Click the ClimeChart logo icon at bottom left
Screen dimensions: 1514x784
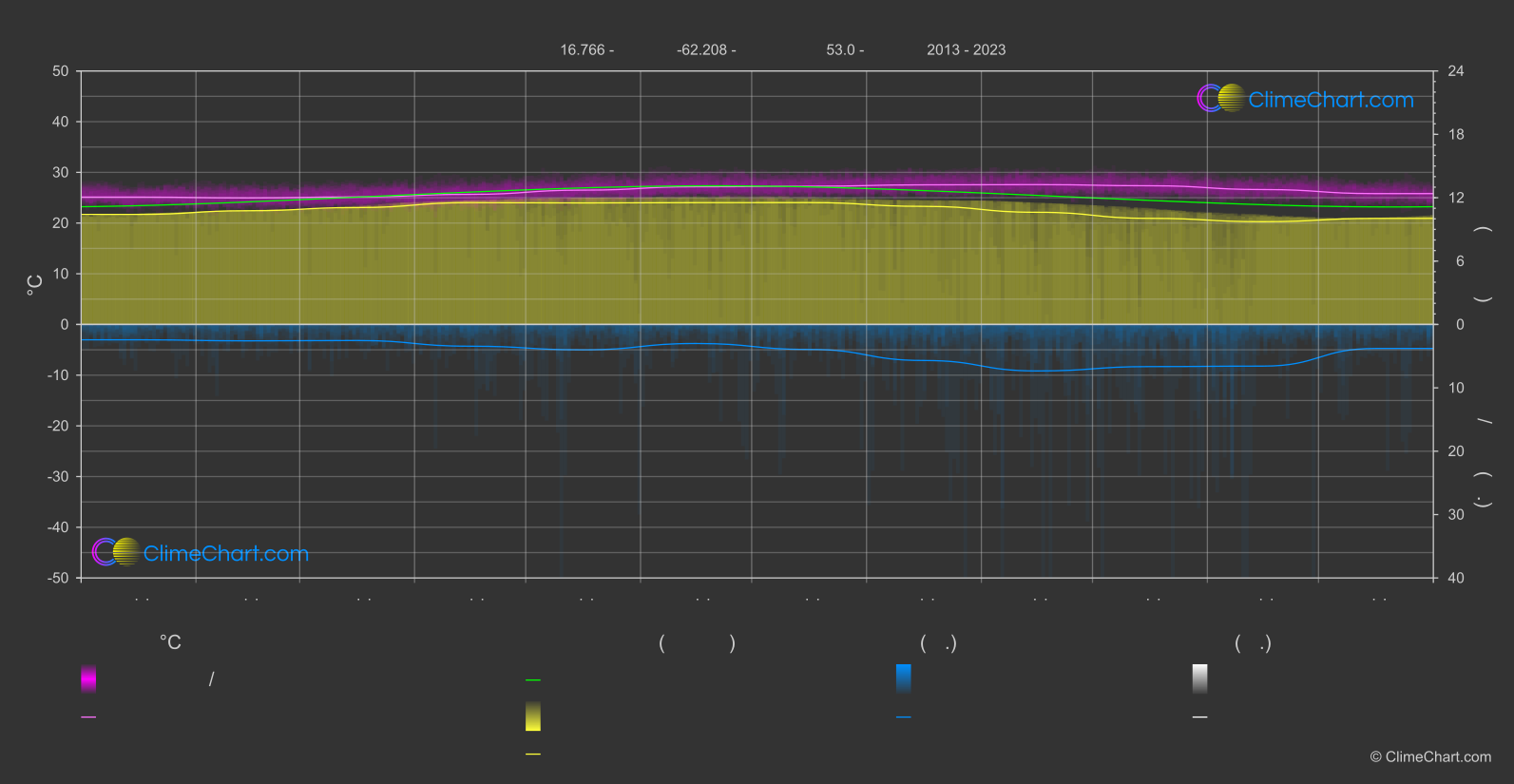116,552
